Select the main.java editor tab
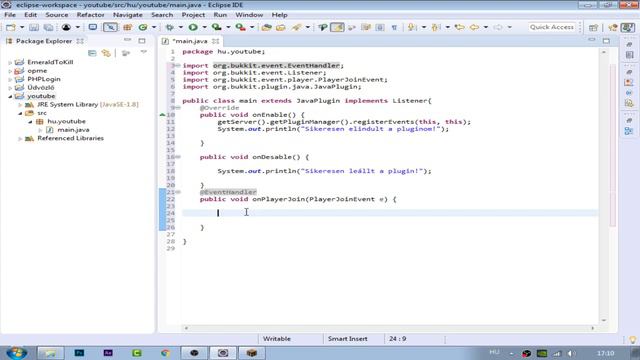Screen dimensions: 640x360 click(190, 41)
